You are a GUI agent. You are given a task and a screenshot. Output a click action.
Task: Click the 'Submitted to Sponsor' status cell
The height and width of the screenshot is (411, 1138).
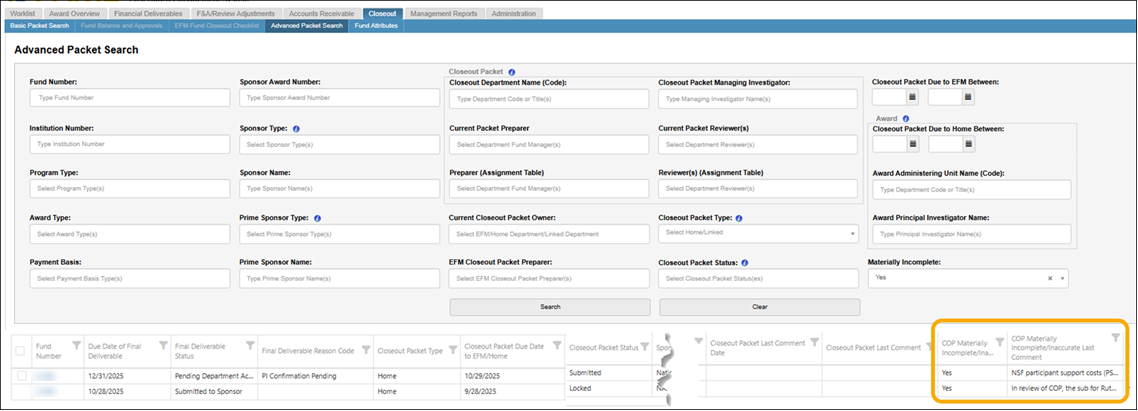(214, 391)
